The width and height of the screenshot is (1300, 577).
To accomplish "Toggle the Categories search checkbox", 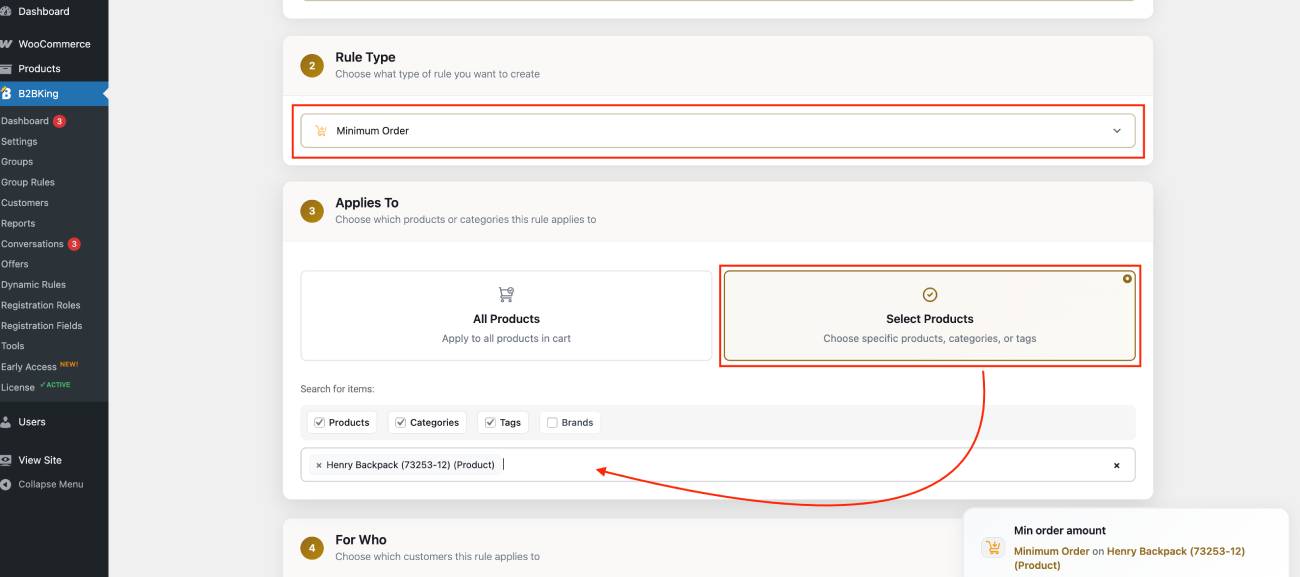I will click(401, 422).
